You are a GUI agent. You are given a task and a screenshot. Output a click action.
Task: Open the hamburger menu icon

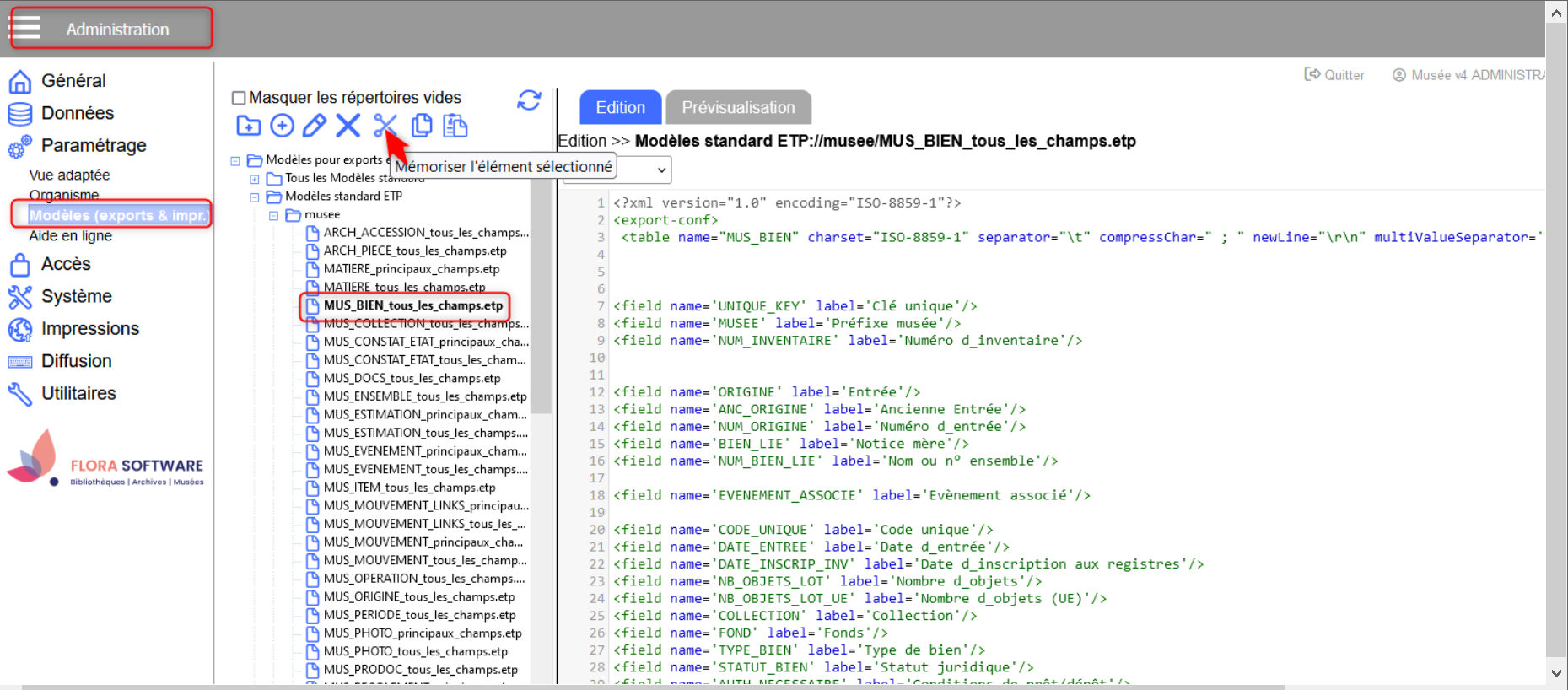coord(25,28)
